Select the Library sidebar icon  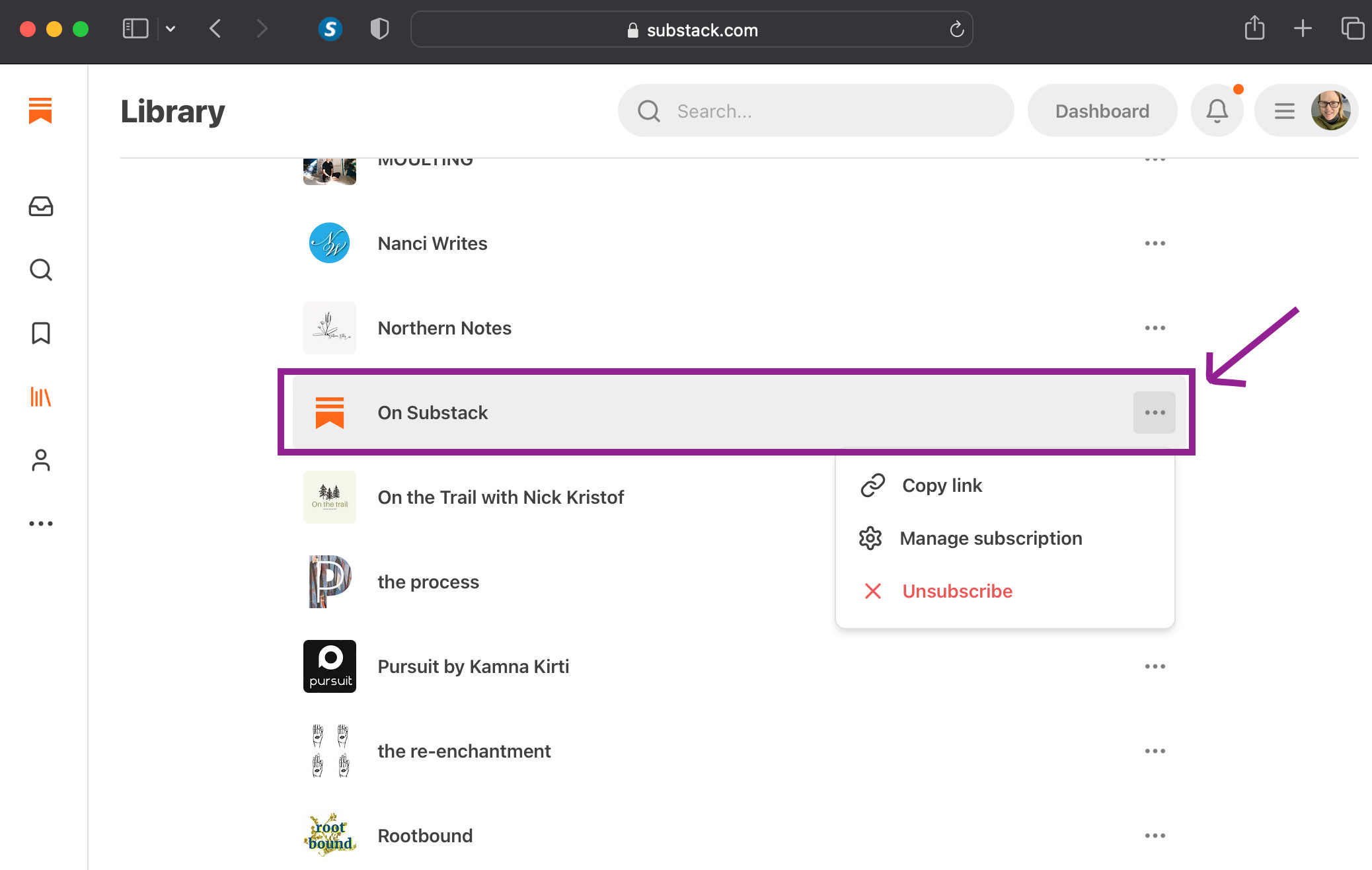click(x=41, y=397)
